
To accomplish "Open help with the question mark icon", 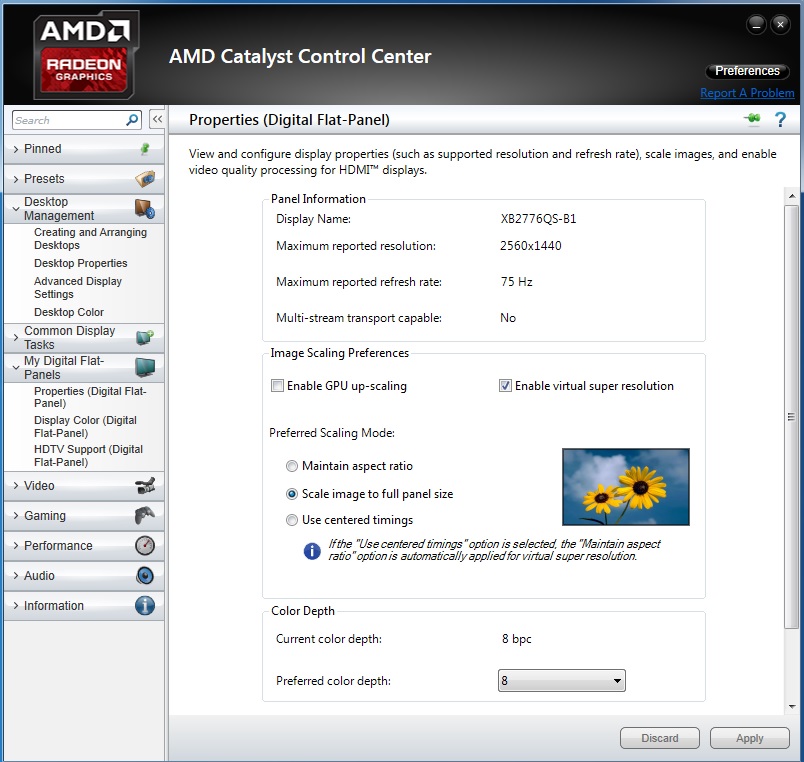I will tap(780, 120).
